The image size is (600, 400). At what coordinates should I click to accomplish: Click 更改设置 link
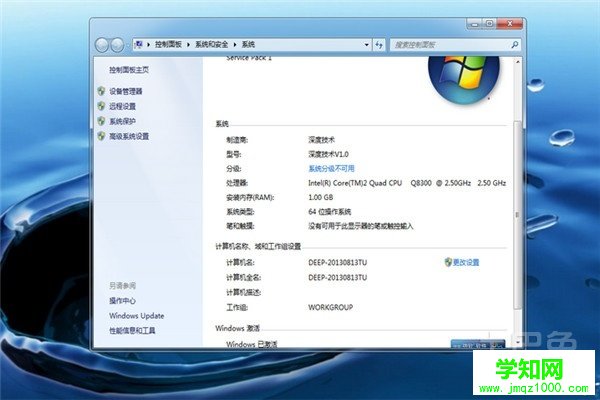tap(466, 262)
